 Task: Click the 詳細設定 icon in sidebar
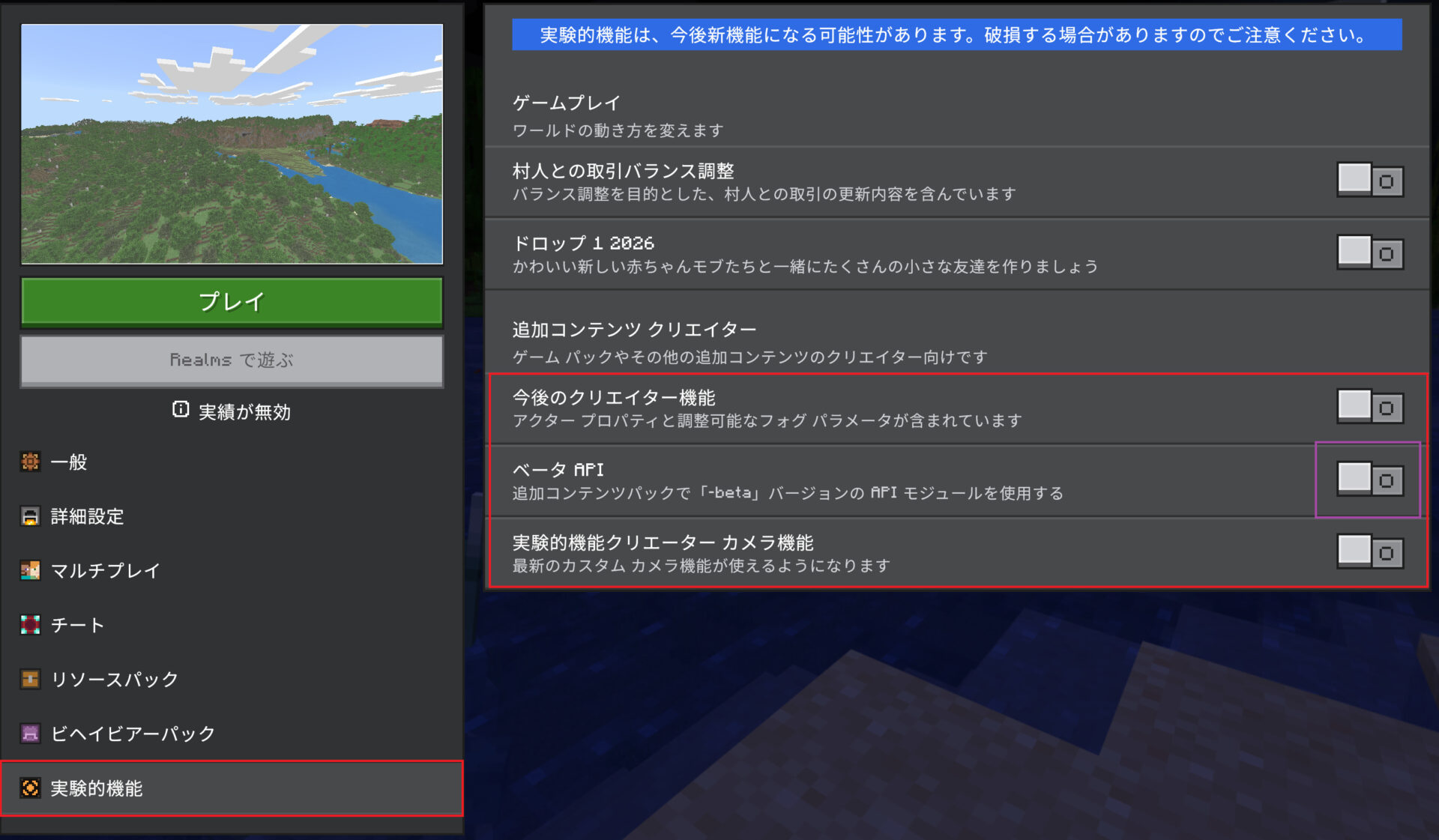click(30, 516)
